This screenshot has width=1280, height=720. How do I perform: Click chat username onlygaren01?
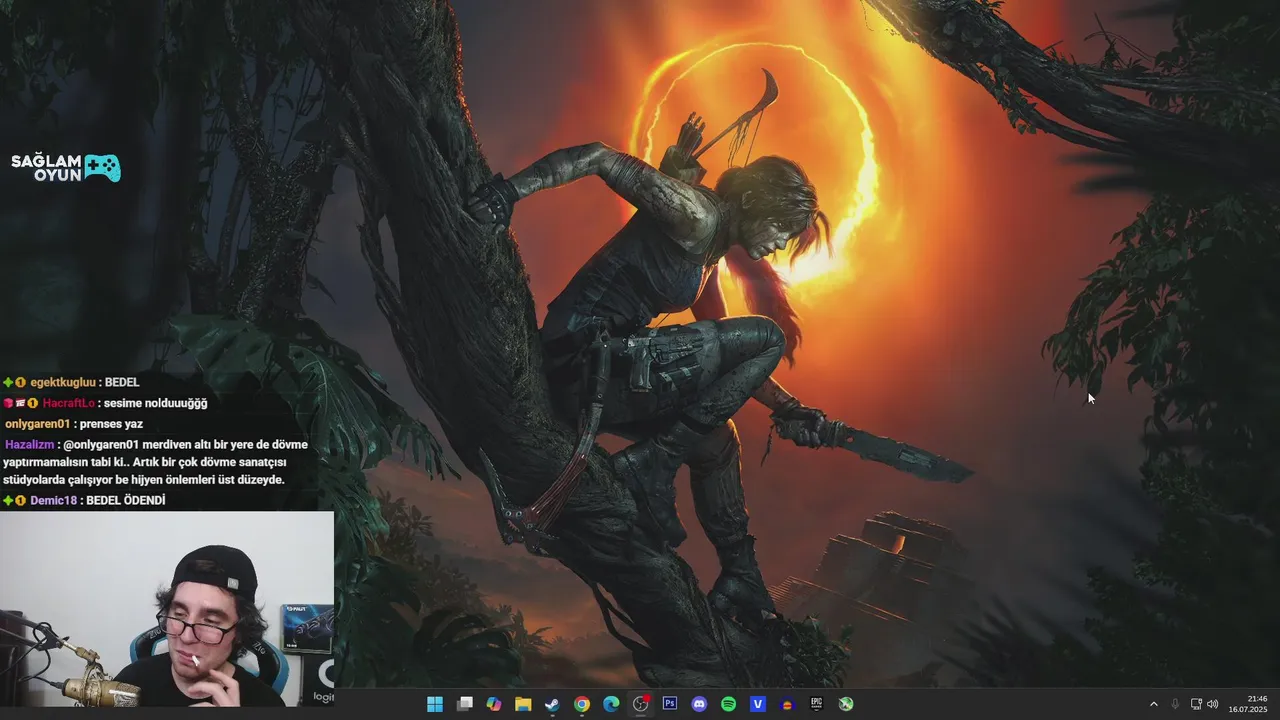click(x=37, y=424)
